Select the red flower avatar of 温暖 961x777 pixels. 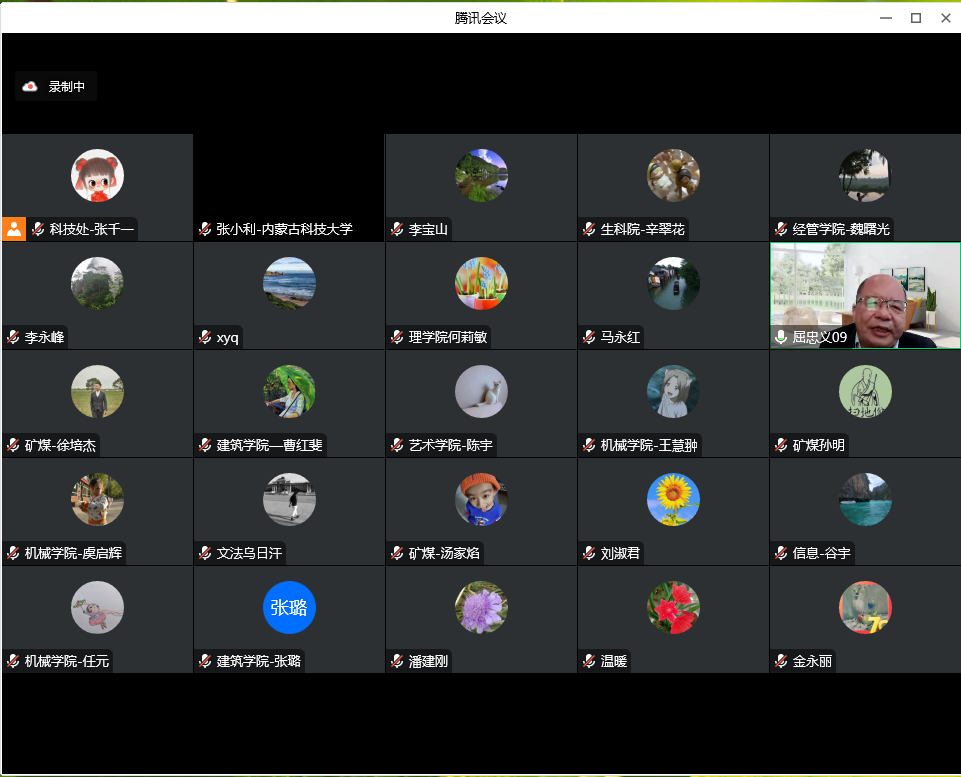pos(673,607)
